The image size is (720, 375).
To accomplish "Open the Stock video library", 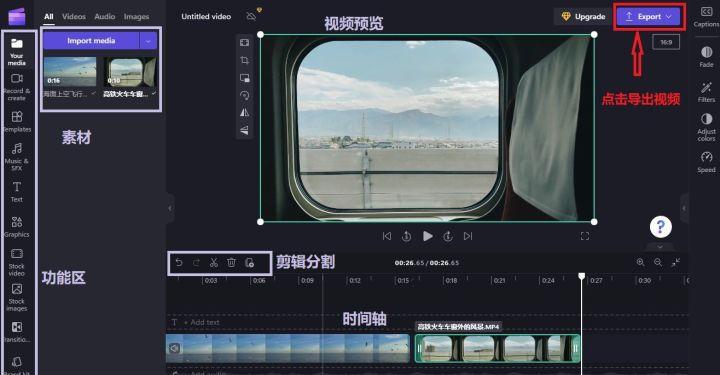I will tap(17, 263).
